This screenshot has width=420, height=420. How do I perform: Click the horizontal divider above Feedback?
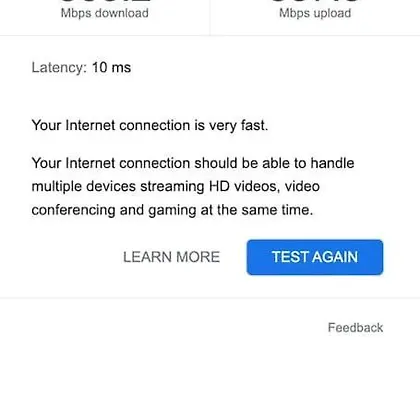click(x=210, y=298)
